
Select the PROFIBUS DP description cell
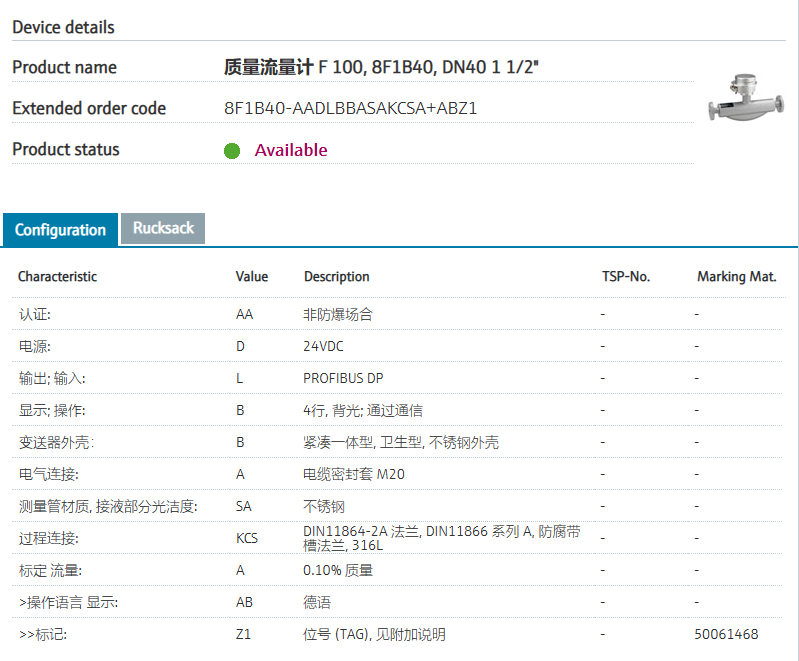343,378
